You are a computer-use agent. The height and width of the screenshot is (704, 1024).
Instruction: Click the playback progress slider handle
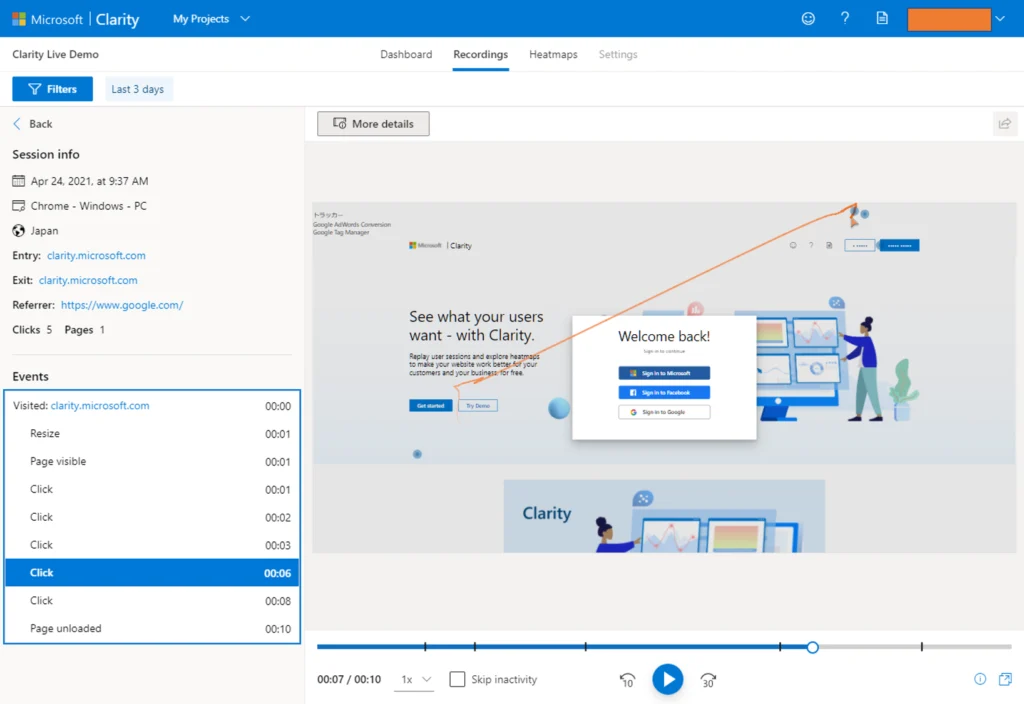click(x=812, y=647)
